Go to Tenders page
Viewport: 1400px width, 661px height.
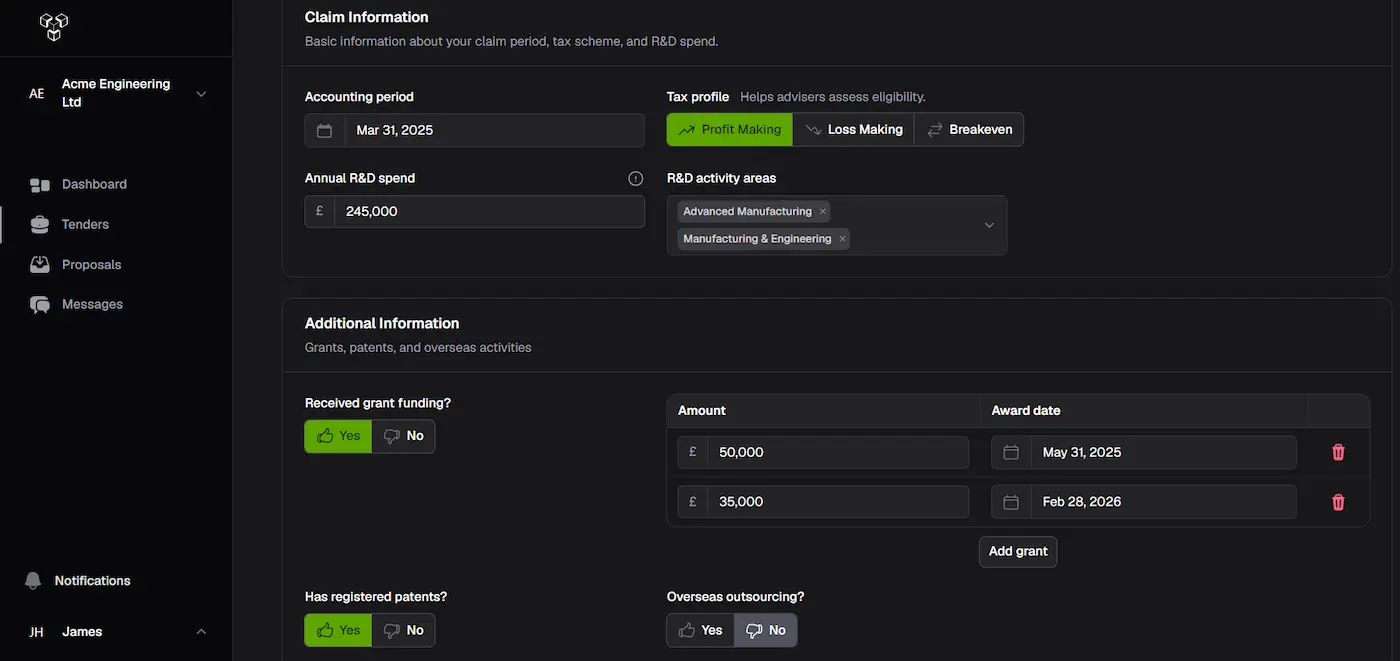tap(85, 225)
